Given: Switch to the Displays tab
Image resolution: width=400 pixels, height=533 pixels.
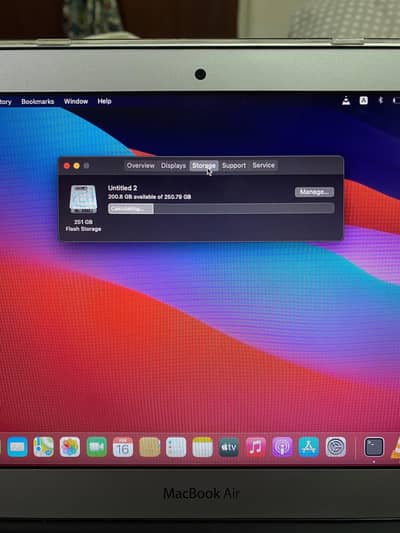Looking at the screenshot, I should tap(173, 166).
